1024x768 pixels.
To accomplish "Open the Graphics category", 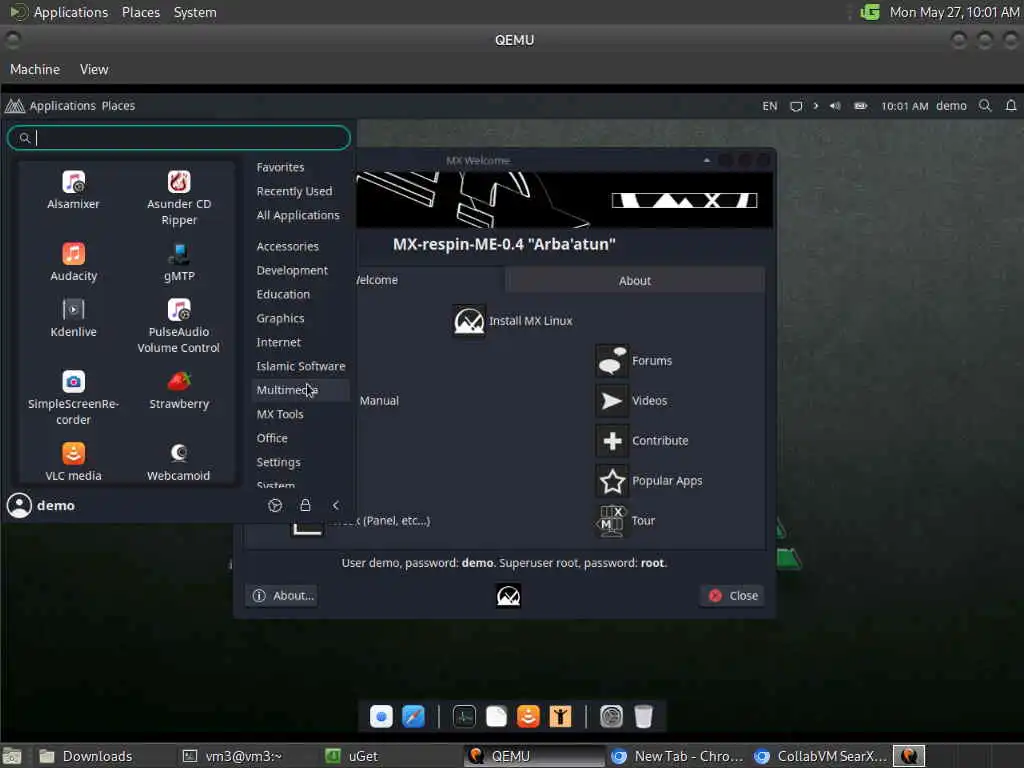I will 280,318.
